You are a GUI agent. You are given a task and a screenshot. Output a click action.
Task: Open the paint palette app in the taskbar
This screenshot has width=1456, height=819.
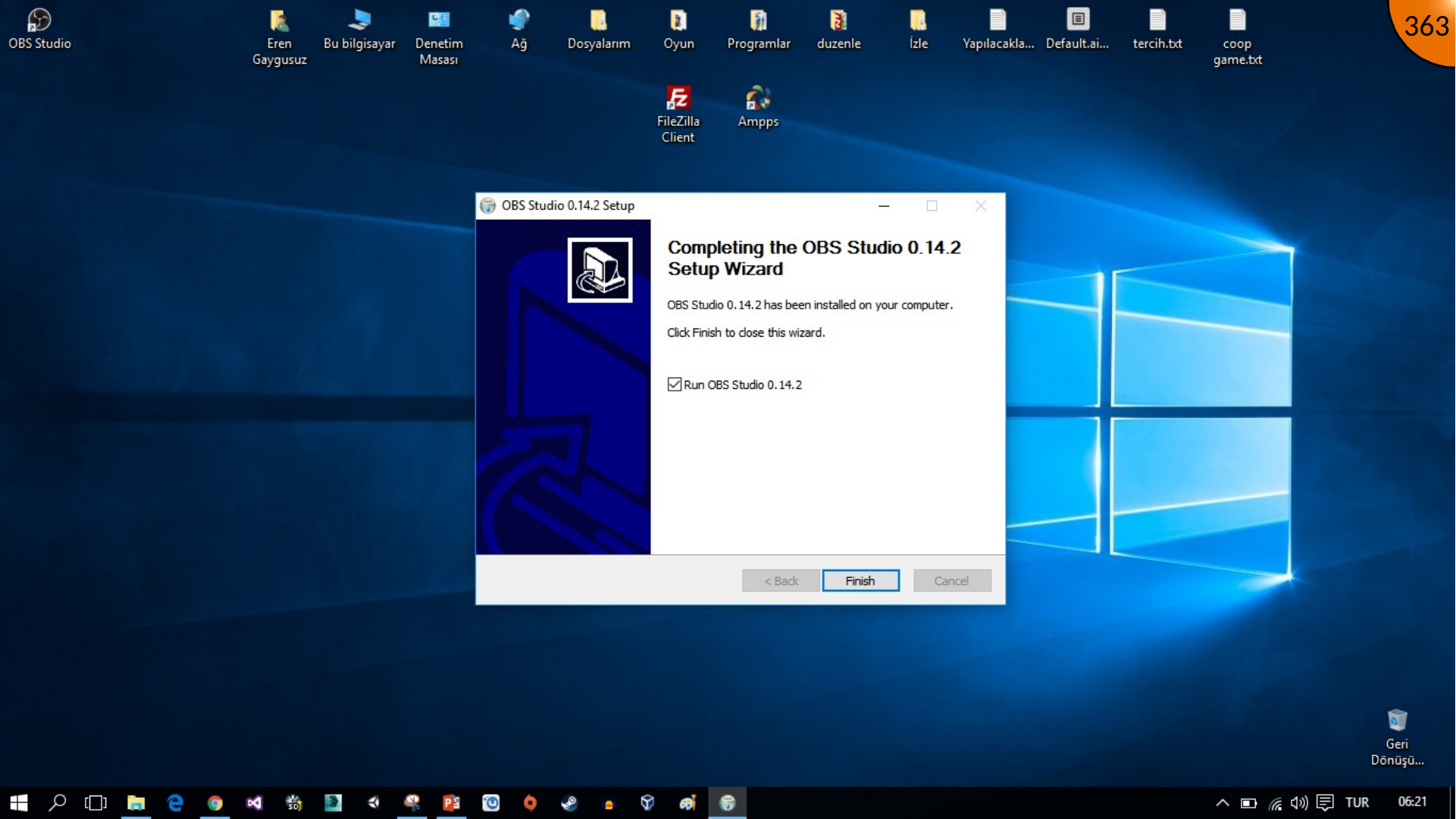687,802
